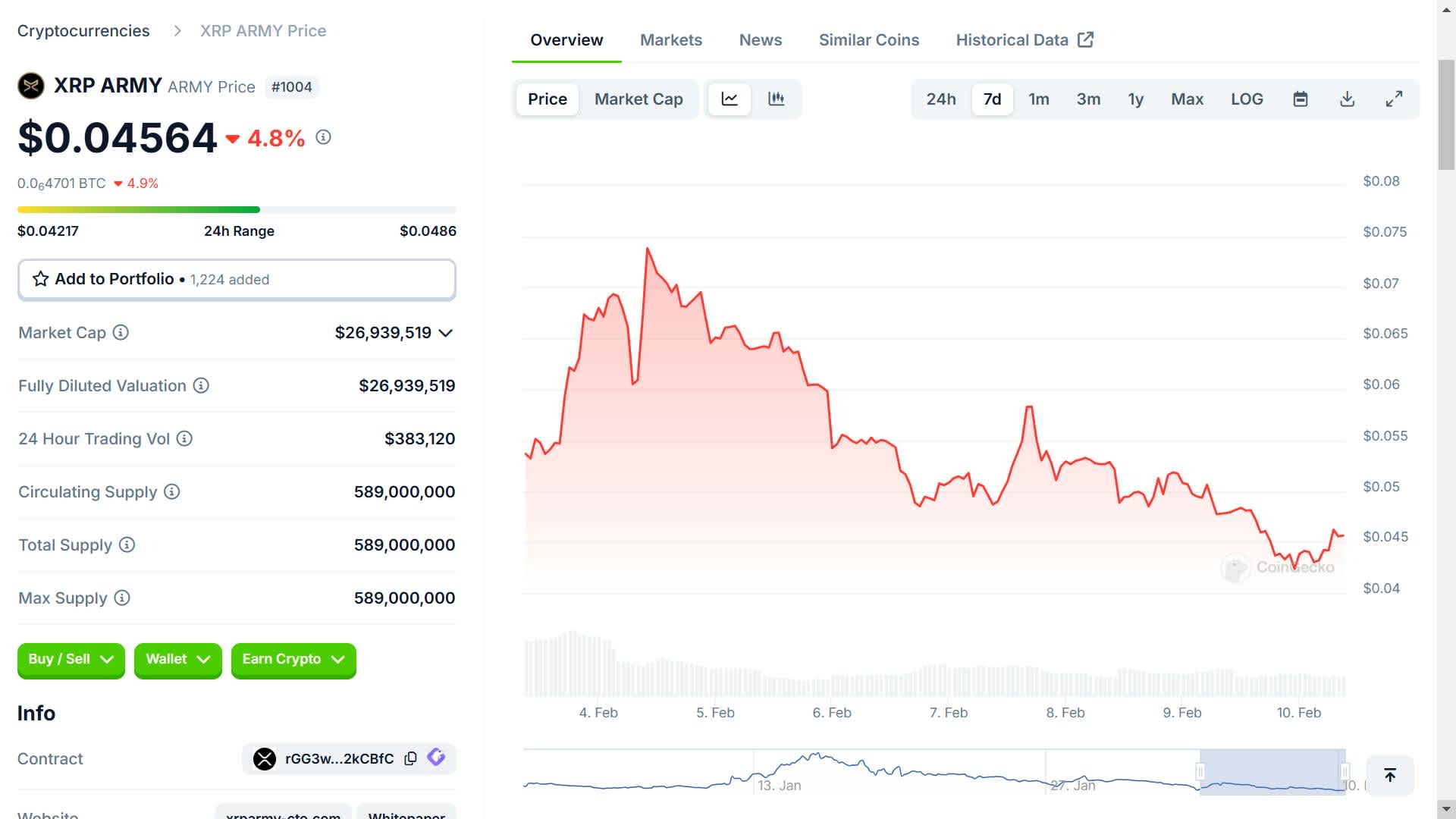
Task: Switch to the Similar Coins tab
Action: [869, 40]
